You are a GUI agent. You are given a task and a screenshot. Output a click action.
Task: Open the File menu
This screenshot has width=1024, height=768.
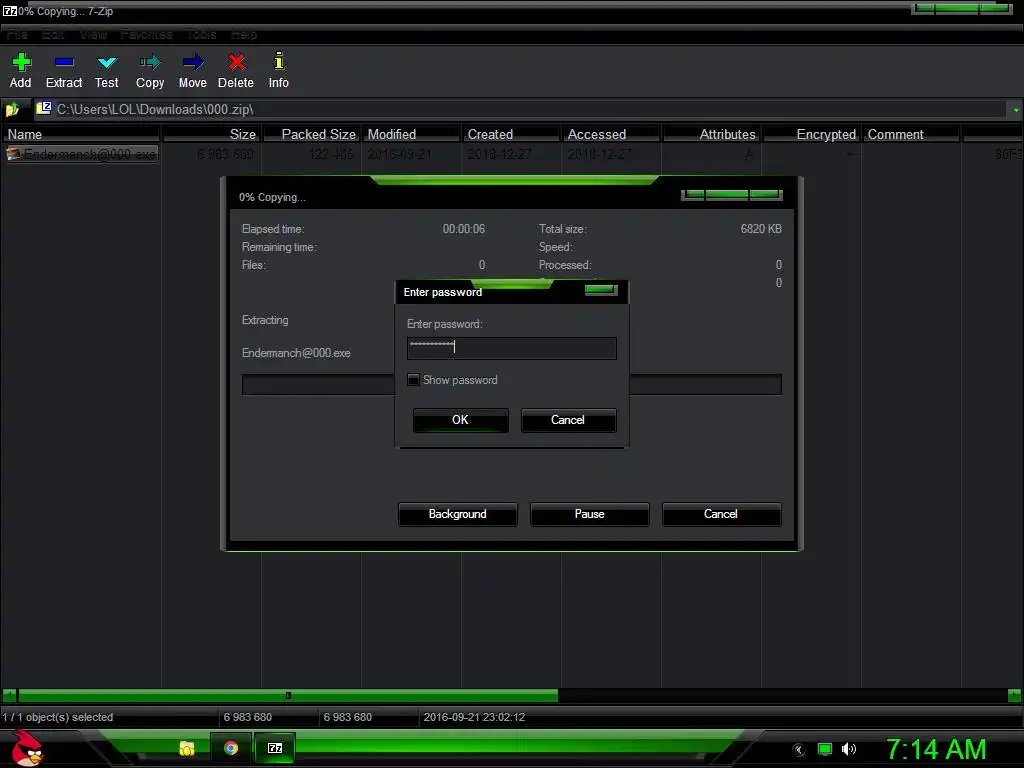pos(17,35)
